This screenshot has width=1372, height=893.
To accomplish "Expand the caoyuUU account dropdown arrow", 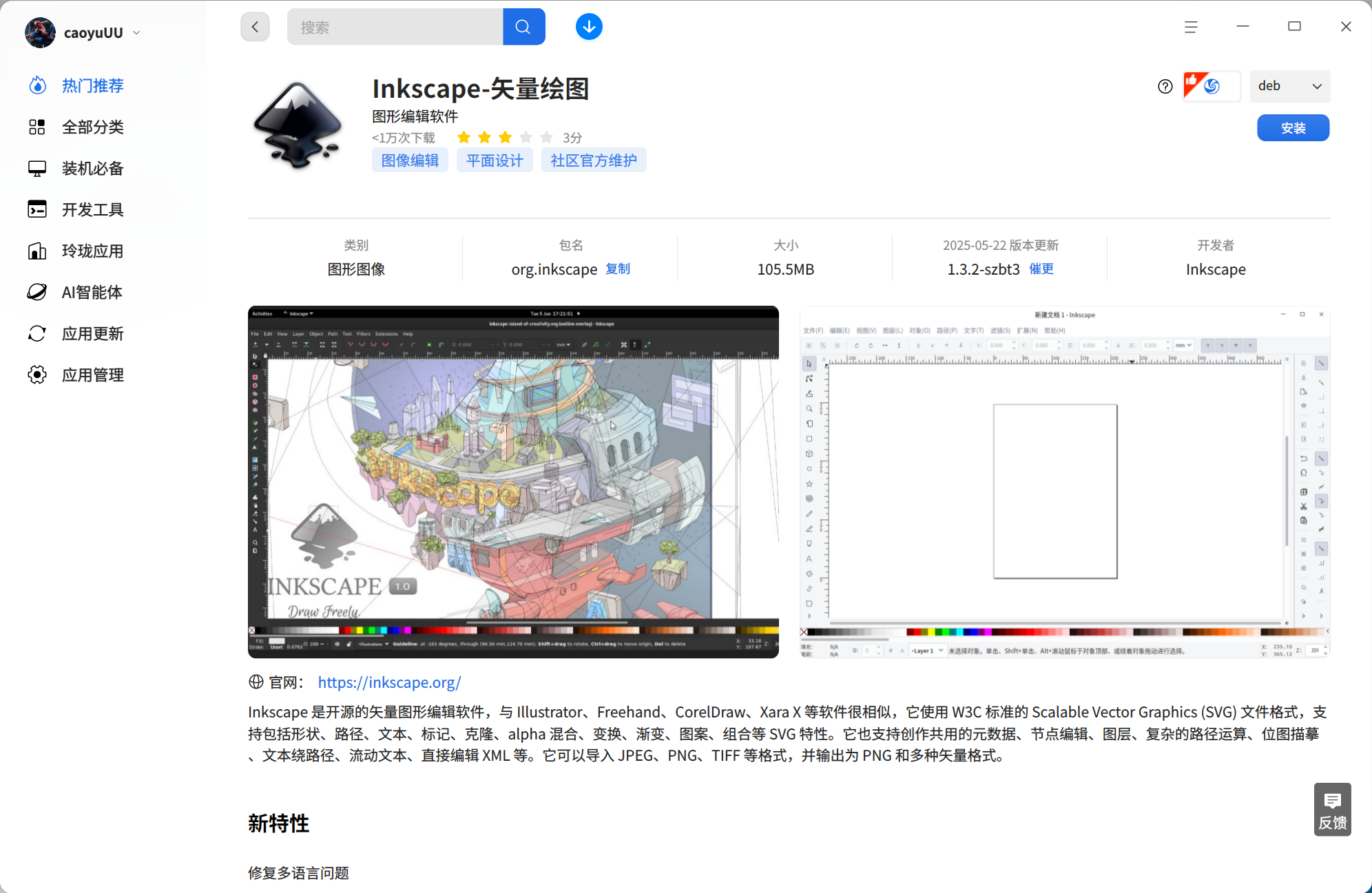I will 136,32.
